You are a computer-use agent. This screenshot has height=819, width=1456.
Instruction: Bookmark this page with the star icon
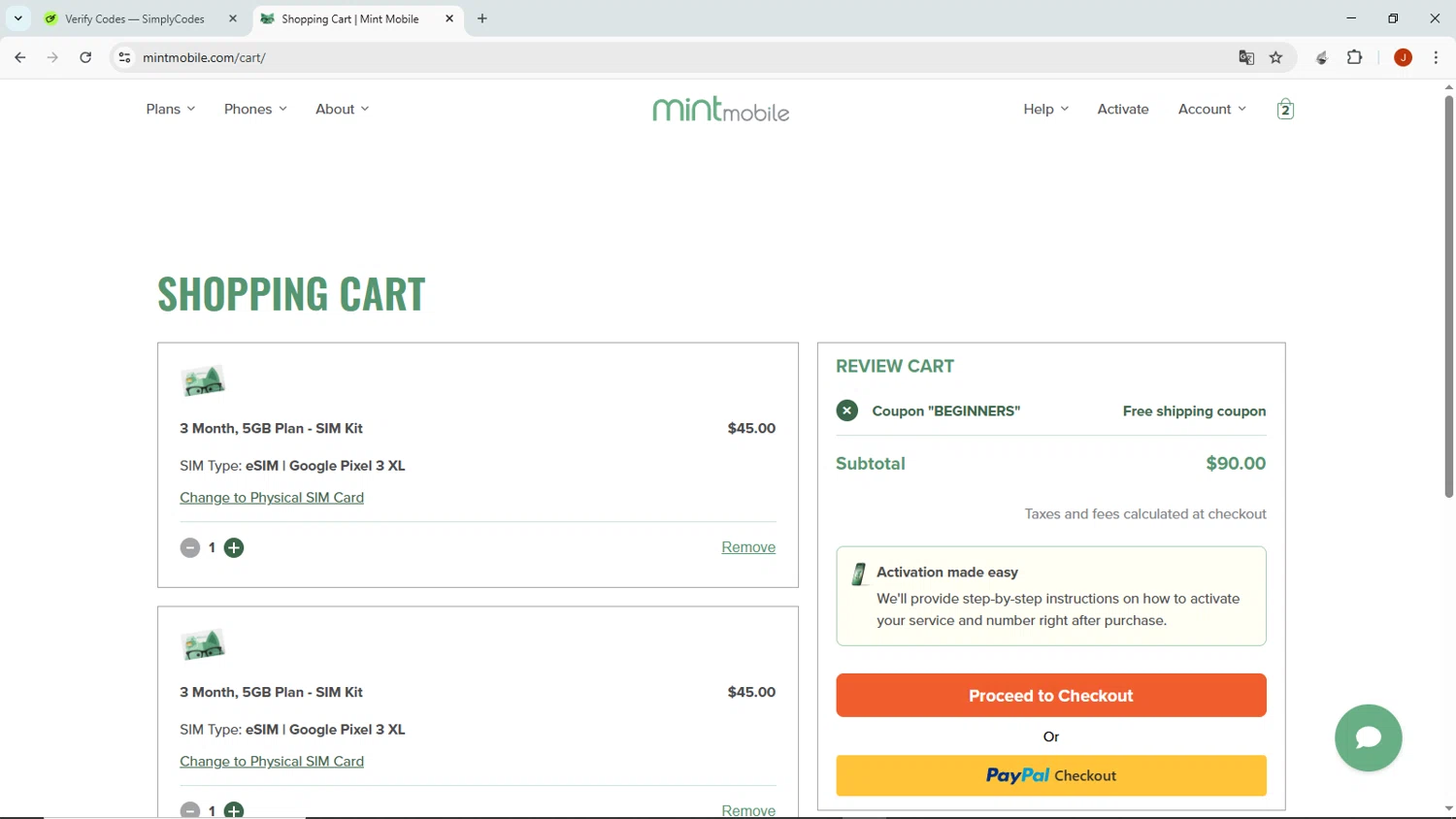(x=1276, y=57)
